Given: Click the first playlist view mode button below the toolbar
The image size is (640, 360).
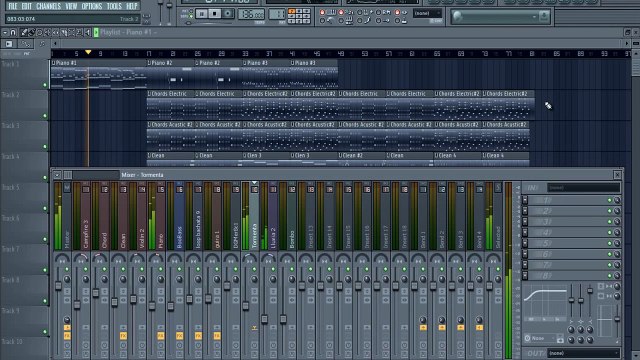Looking at the screenshot, I should pos(9,44).
